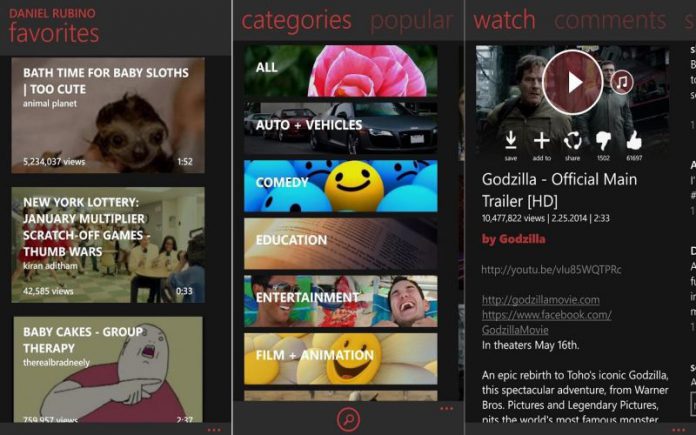Image resolution: width=696 pixels, height=435 pixels.
Task: Save the Godzilla video for offline
Action: coord(511,146)
